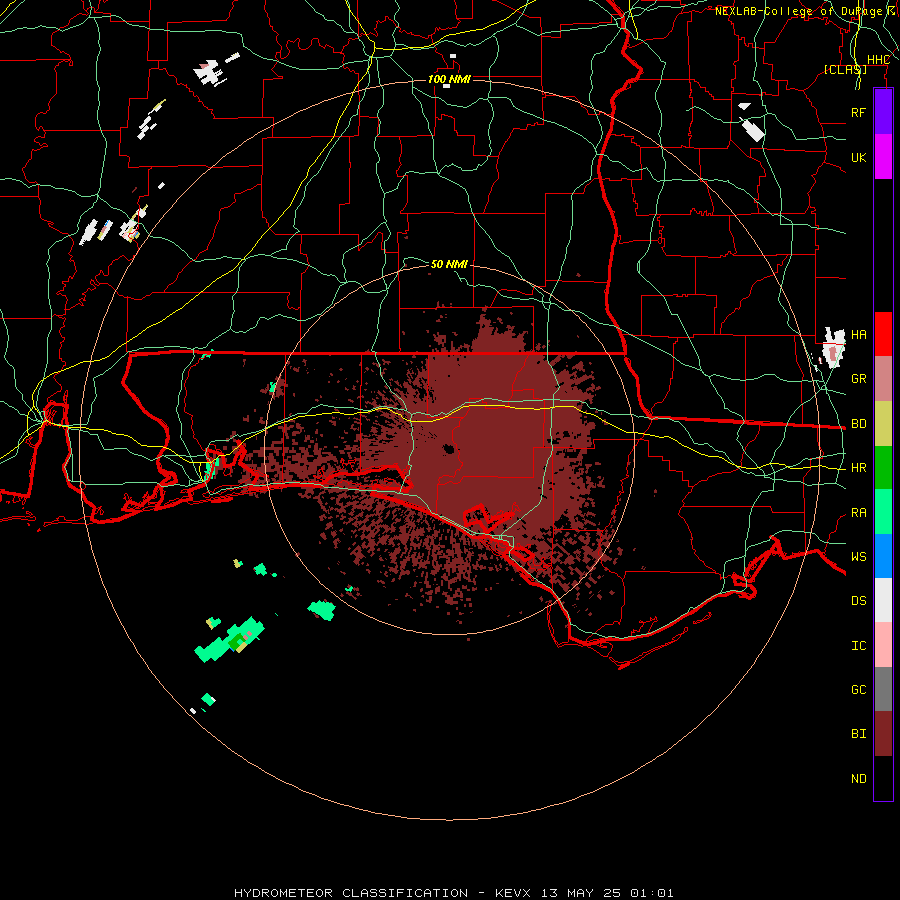Click the 'BD' legend label
This screenshot has height=900, width=900.
tap(859, 424)
